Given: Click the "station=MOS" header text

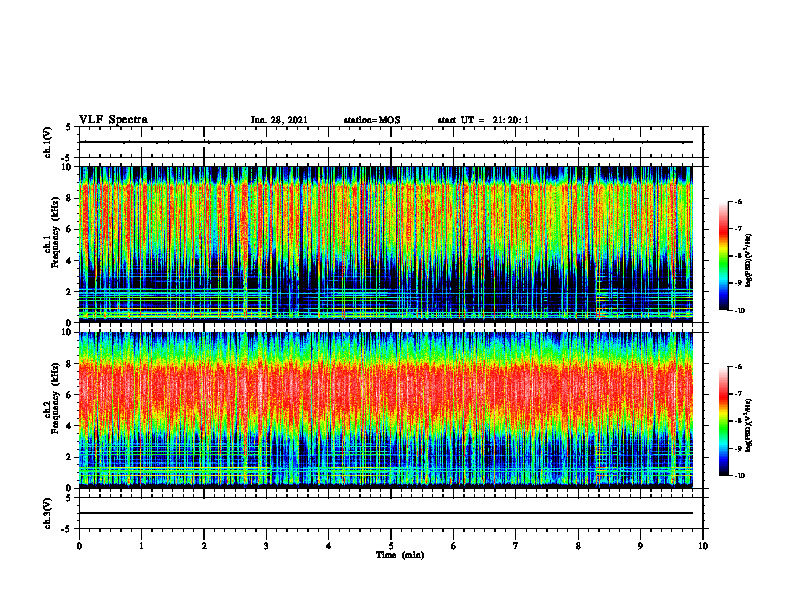Looking at the screenshot, I should coord(372,120).
